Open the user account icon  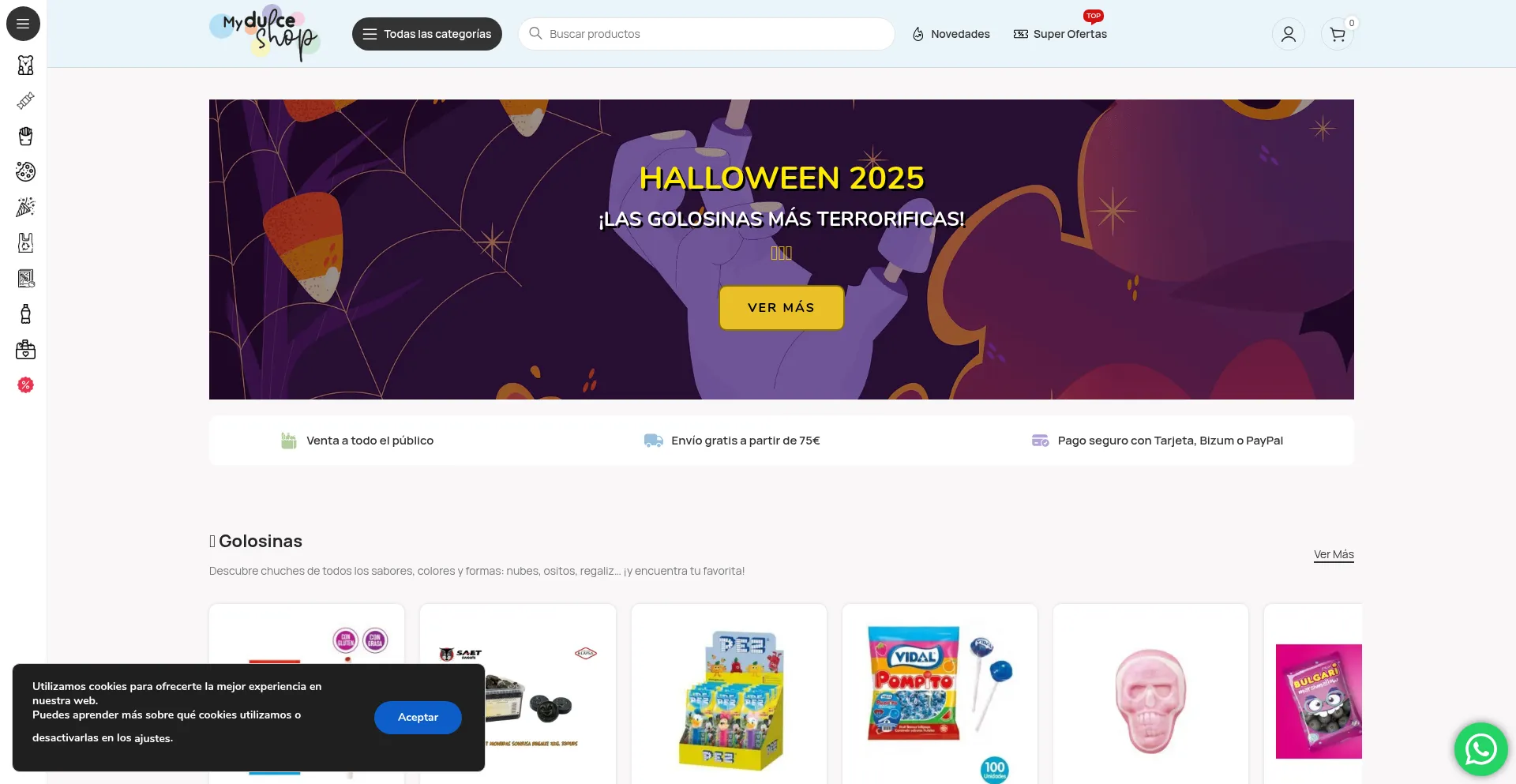coord(1288,34)
